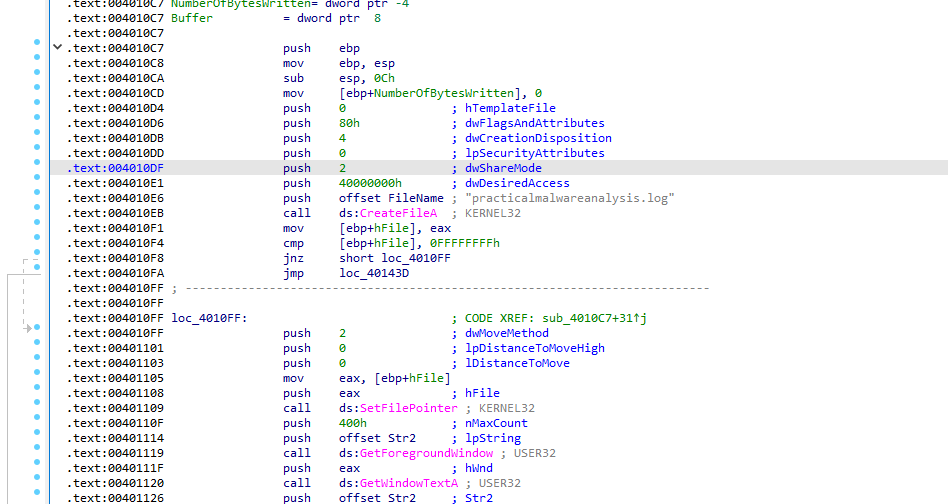Toggle breakpoint dot on the sub esp, 0Ch line
The width and height of the screenshot is (948, 504).
pos(37,72)
